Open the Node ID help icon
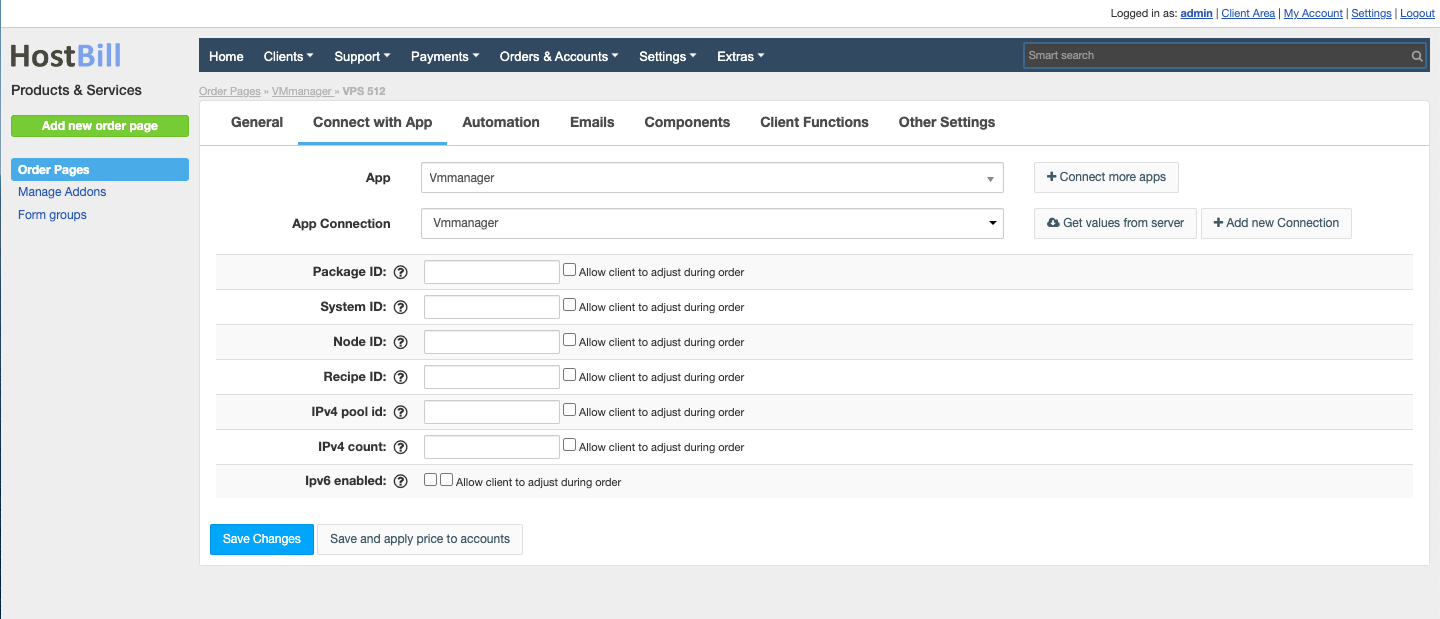 400,341
